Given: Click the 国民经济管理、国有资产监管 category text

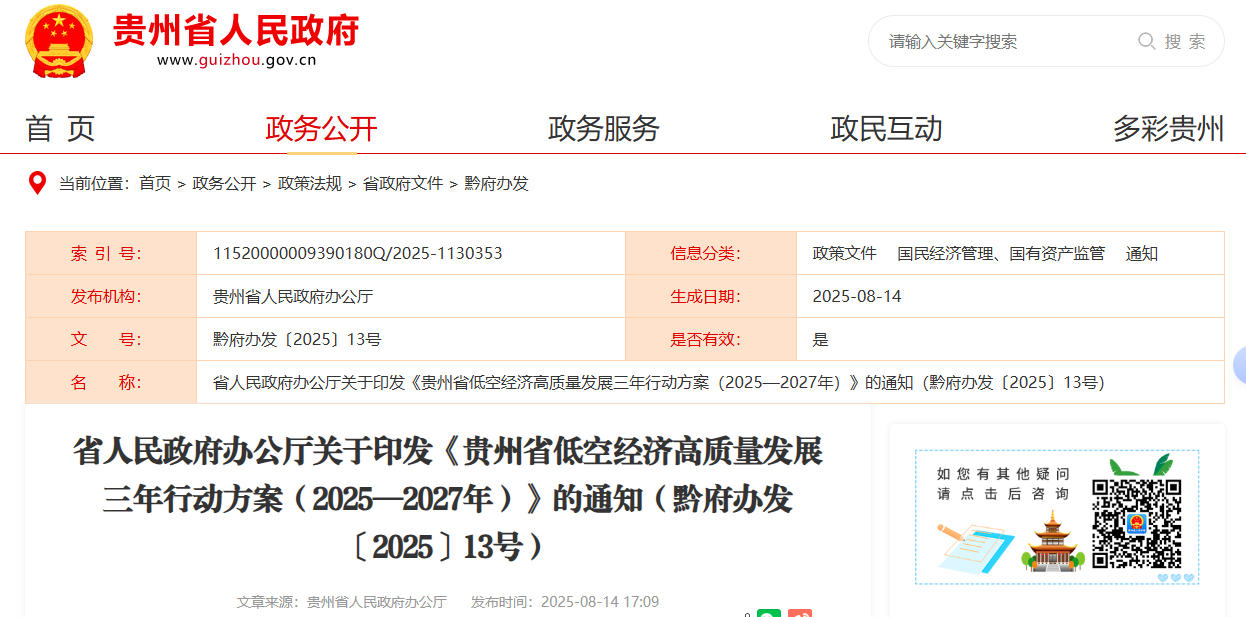Looking at the screenshot, I should tap(1001, 254).
